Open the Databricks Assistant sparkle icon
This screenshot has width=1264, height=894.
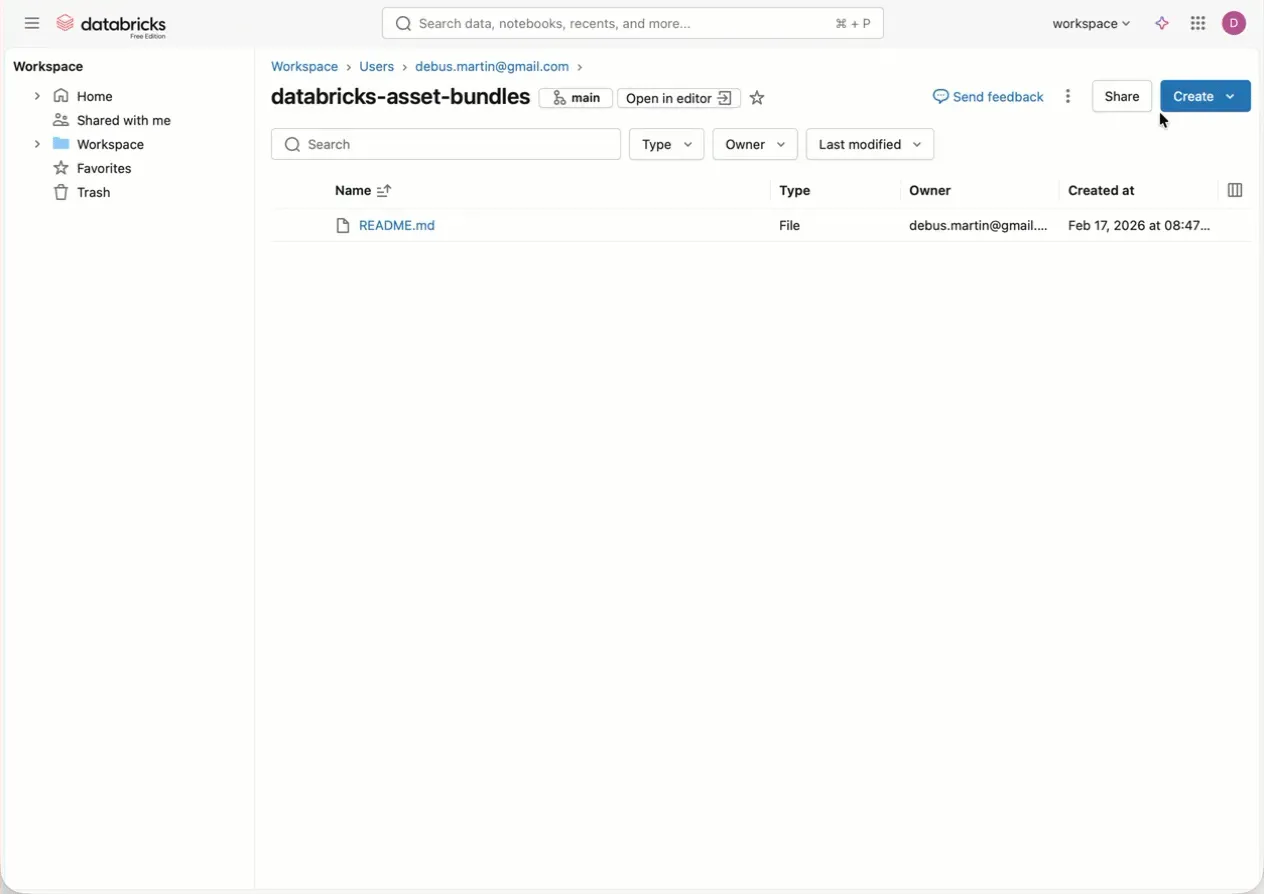coord(1162,23)
